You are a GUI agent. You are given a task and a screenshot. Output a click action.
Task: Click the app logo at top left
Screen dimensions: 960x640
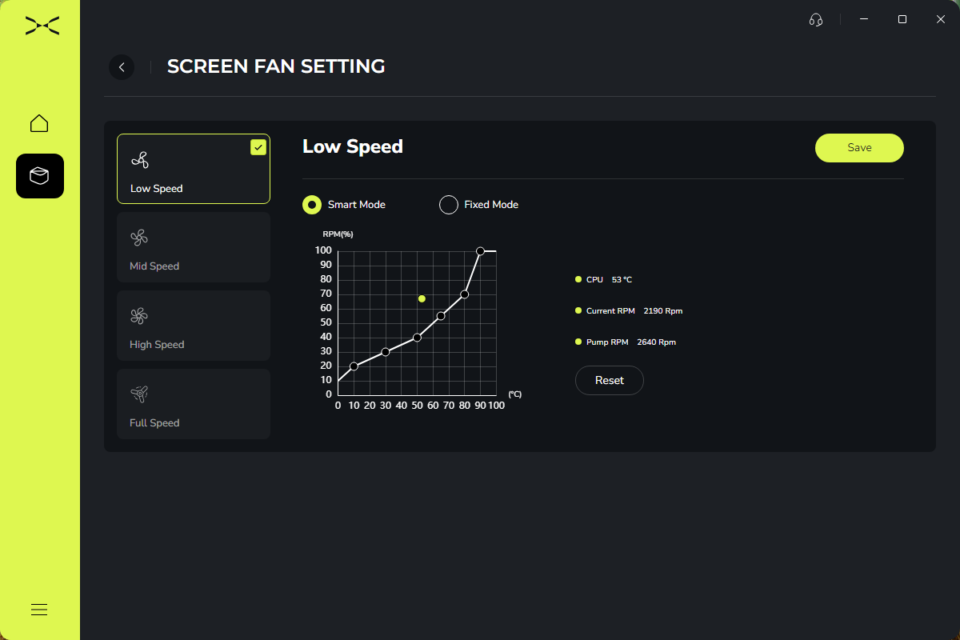[41, 25]
